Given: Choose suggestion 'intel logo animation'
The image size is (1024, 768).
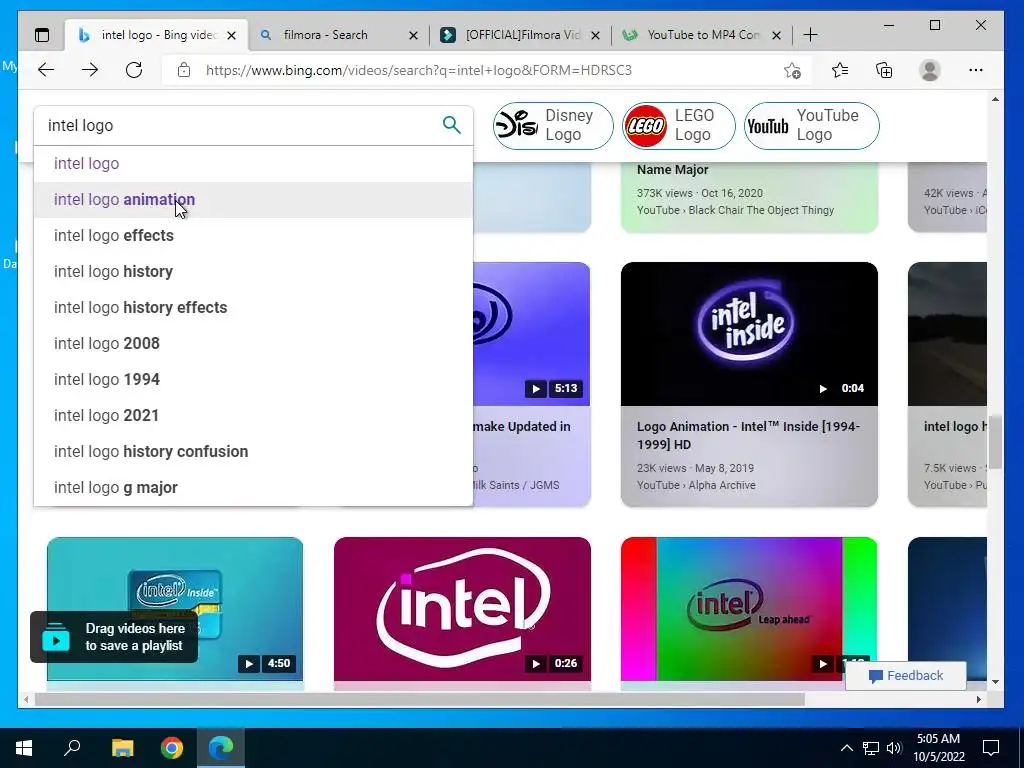Looking at the screenshot, I should coord(253,199).
